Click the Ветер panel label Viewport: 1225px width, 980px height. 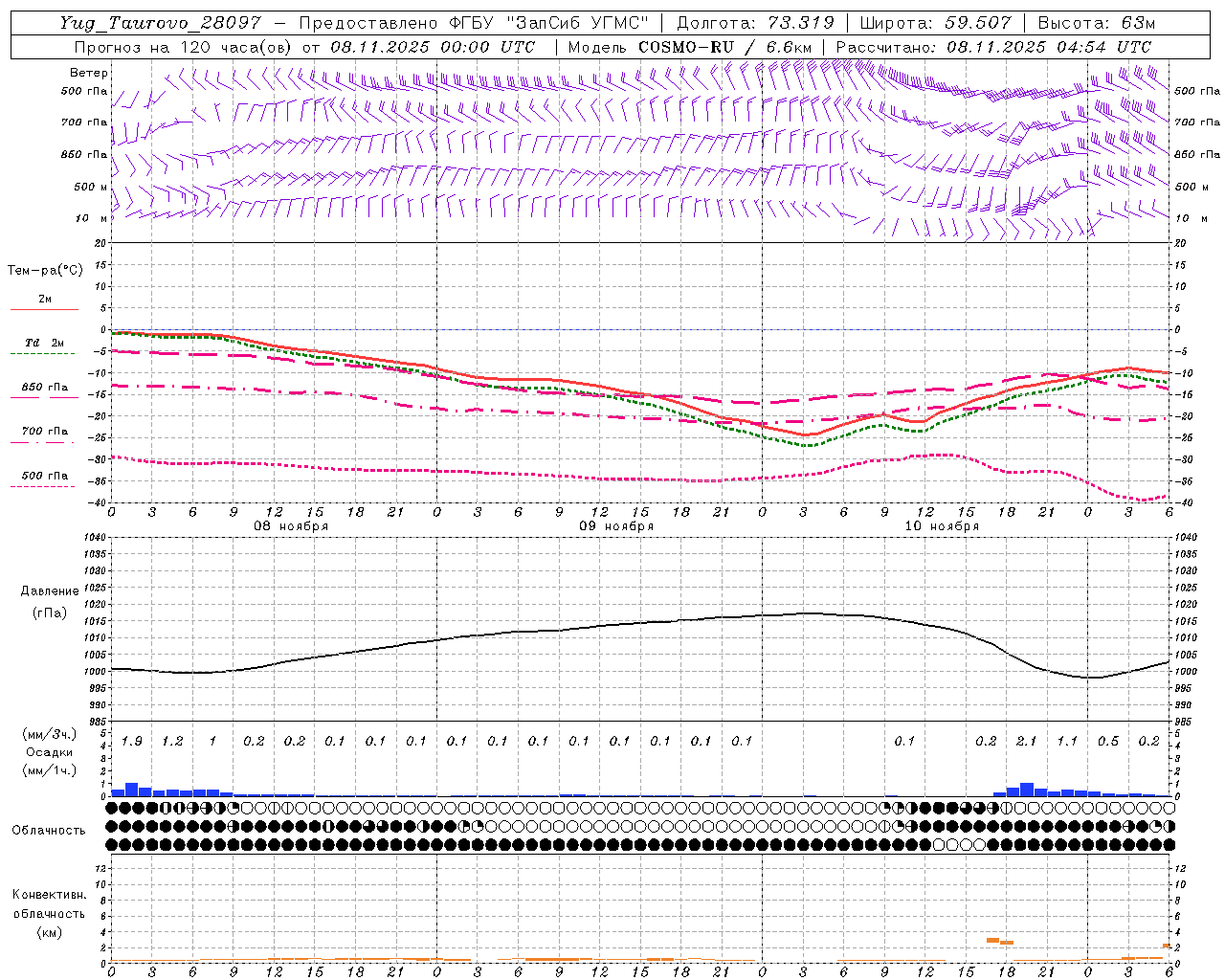(89, 73)
